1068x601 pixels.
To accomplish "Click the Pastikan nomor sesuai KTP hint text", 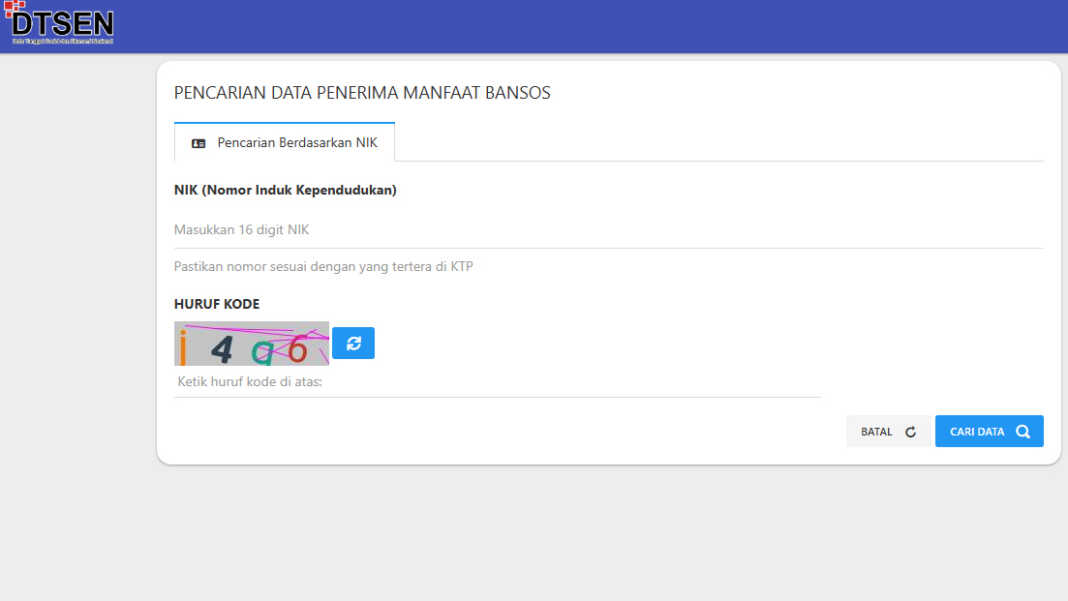I will pos(324,266).
